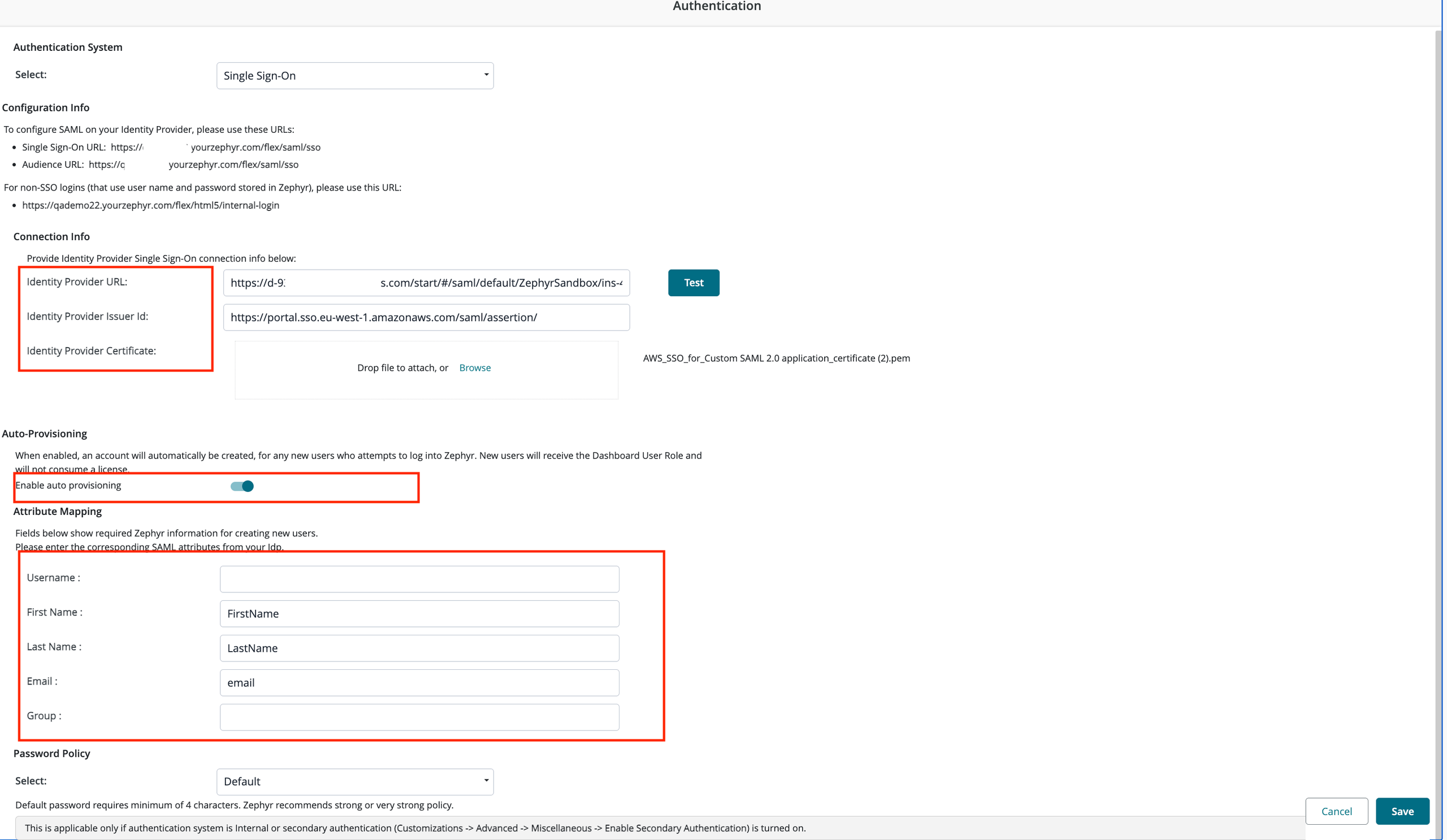Click the internal-login URL text
This screenshot has height=840, width=1447.
pyautogui.click(x=150, y=206)
